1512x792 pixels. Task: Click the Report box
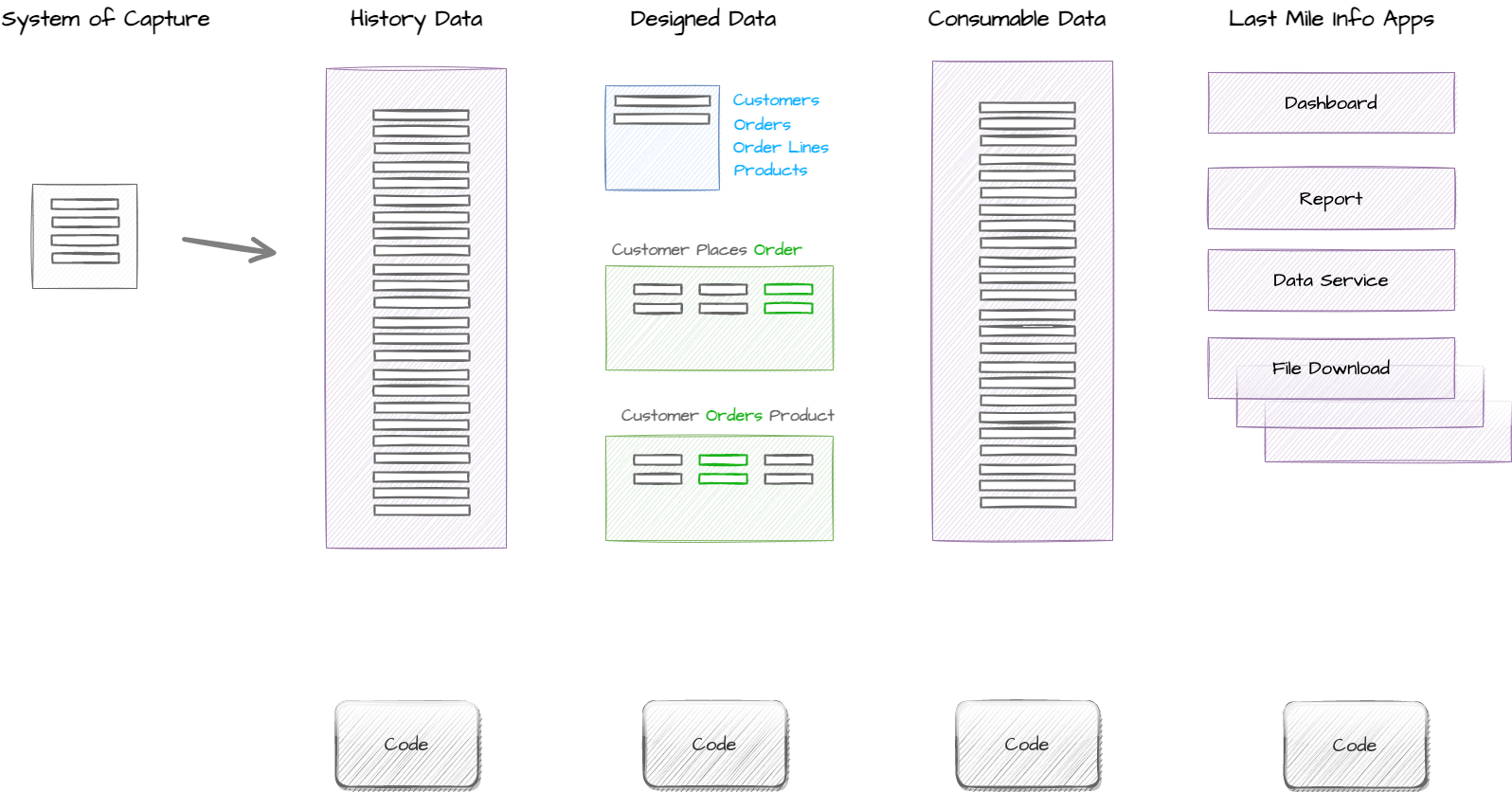coord(1331,199)
